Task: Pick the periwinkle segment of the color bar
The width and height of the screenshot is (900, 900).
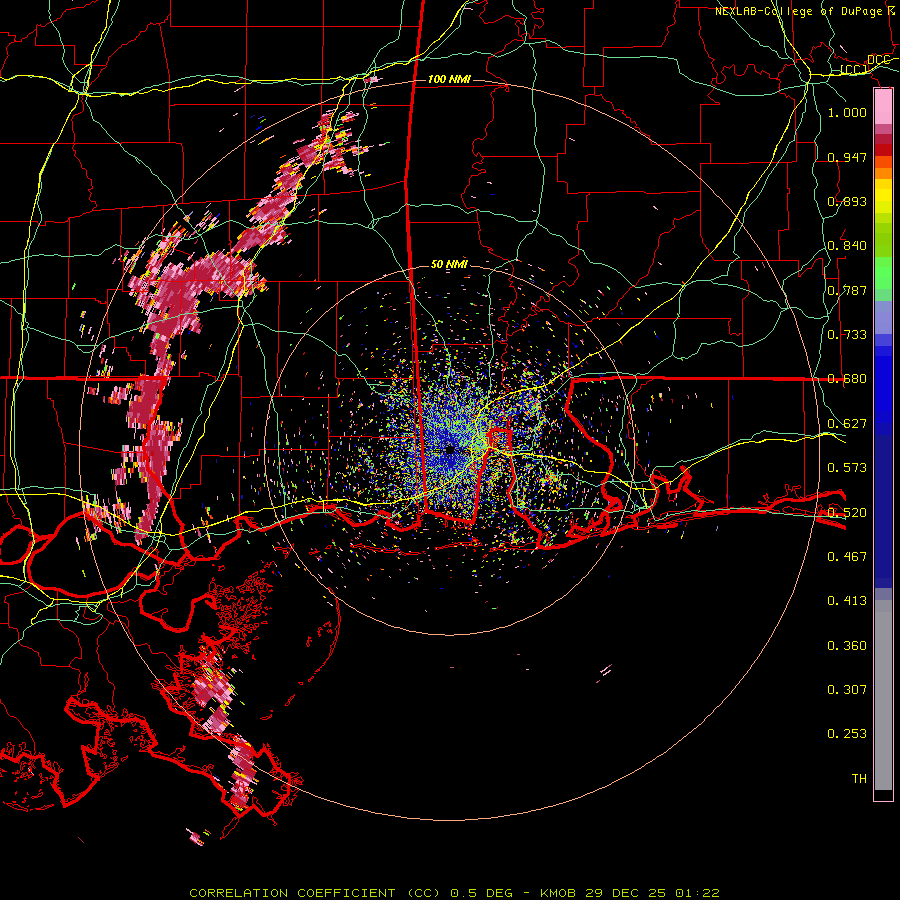Action: click(883, 317)
